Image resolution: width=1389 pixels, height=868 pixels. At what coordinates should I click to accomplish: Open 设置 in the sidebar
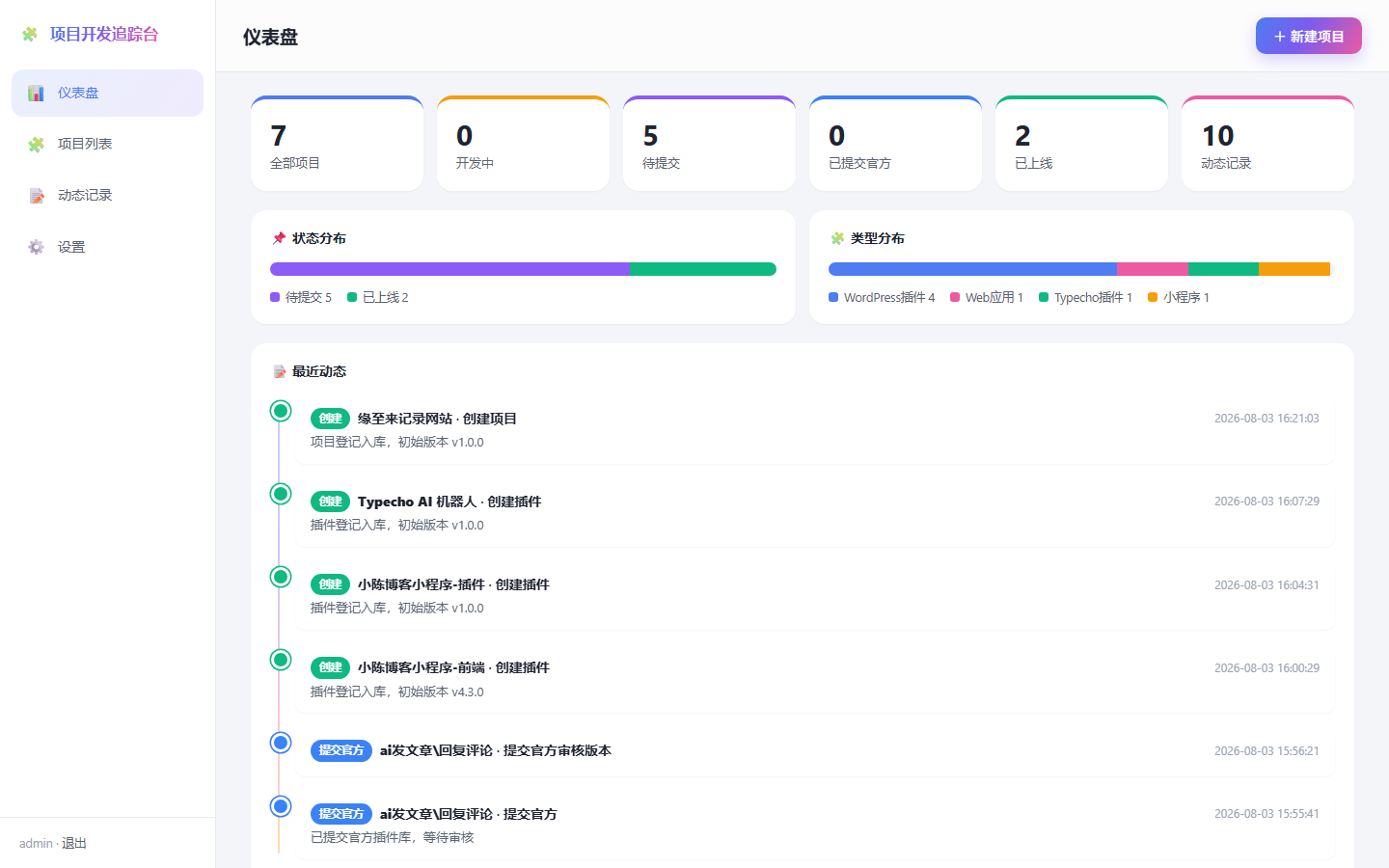point(107,247)
